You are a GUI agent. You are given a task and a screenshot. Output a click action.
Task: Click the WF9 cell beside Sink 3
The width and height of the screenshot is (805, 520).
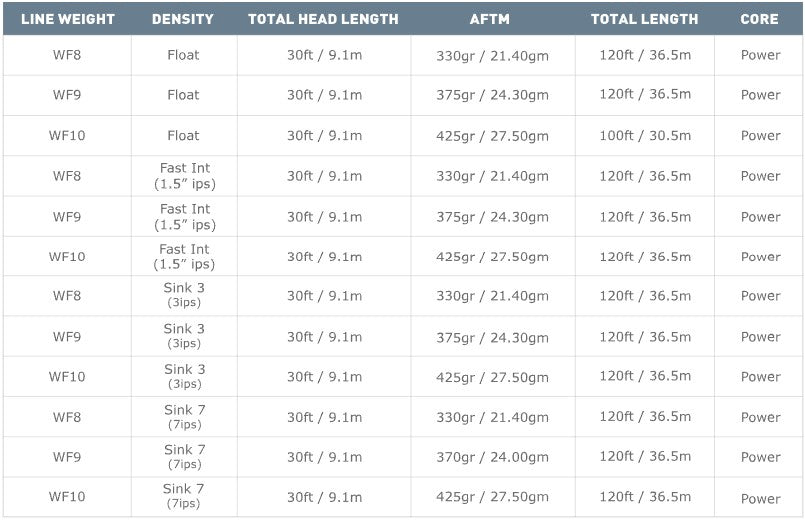(67, 337)
